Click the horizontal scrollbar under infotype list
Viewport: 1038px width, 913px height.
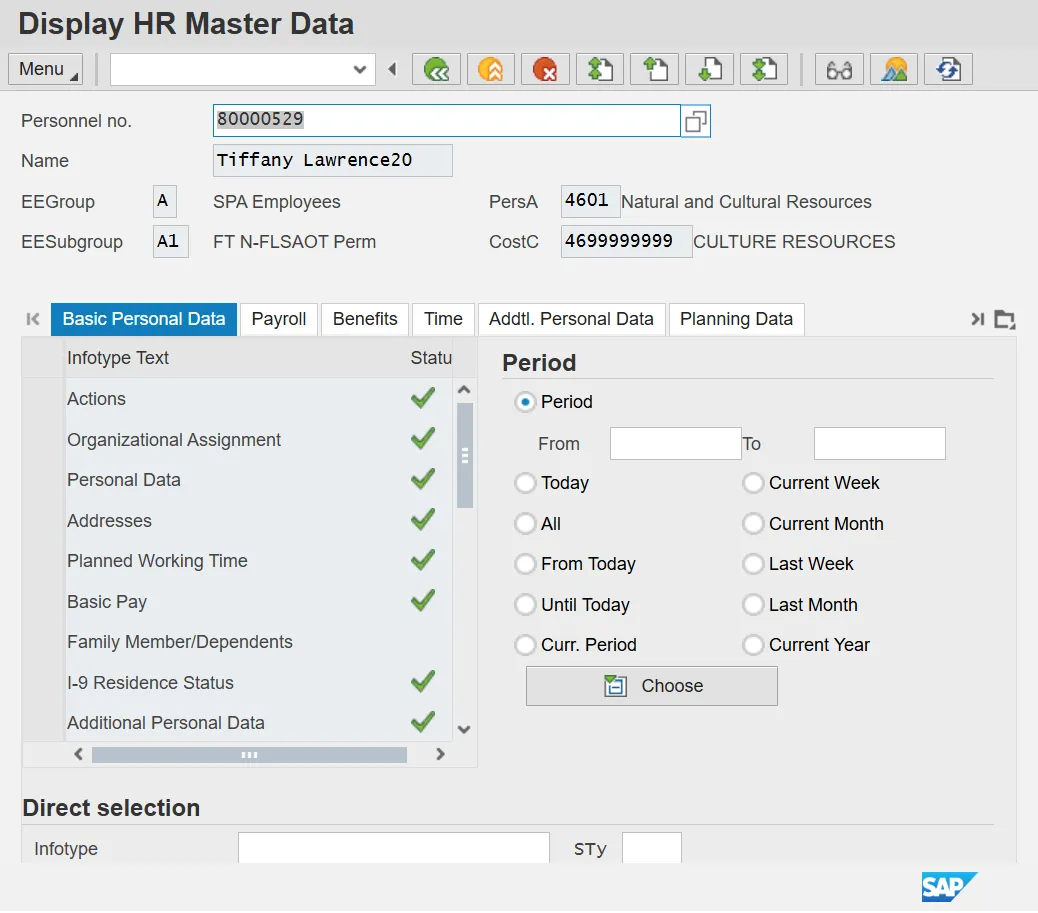(249, 755)
